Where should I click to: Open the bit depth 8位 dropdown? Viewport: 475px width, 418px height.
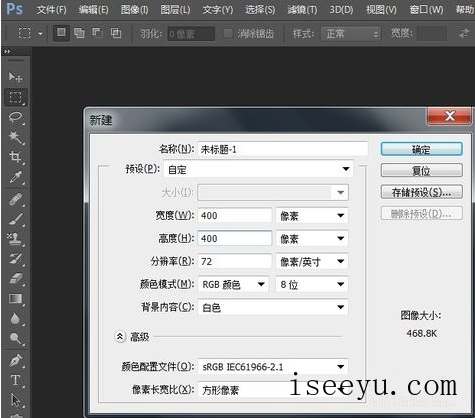(x=312, y=284)
